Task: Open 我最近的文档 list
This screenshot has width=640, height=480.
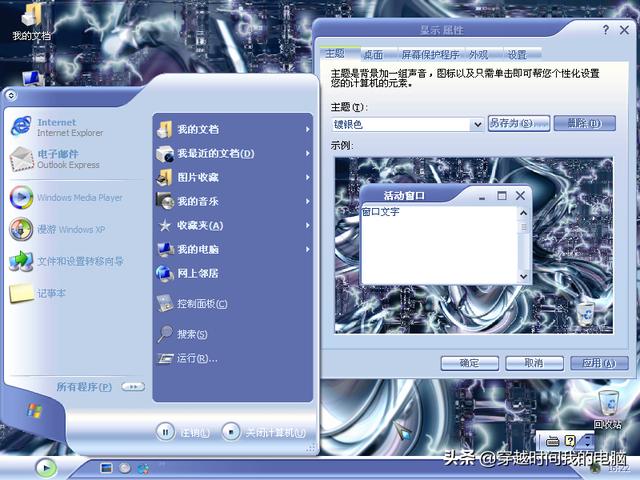Action: tap(233, 153)
